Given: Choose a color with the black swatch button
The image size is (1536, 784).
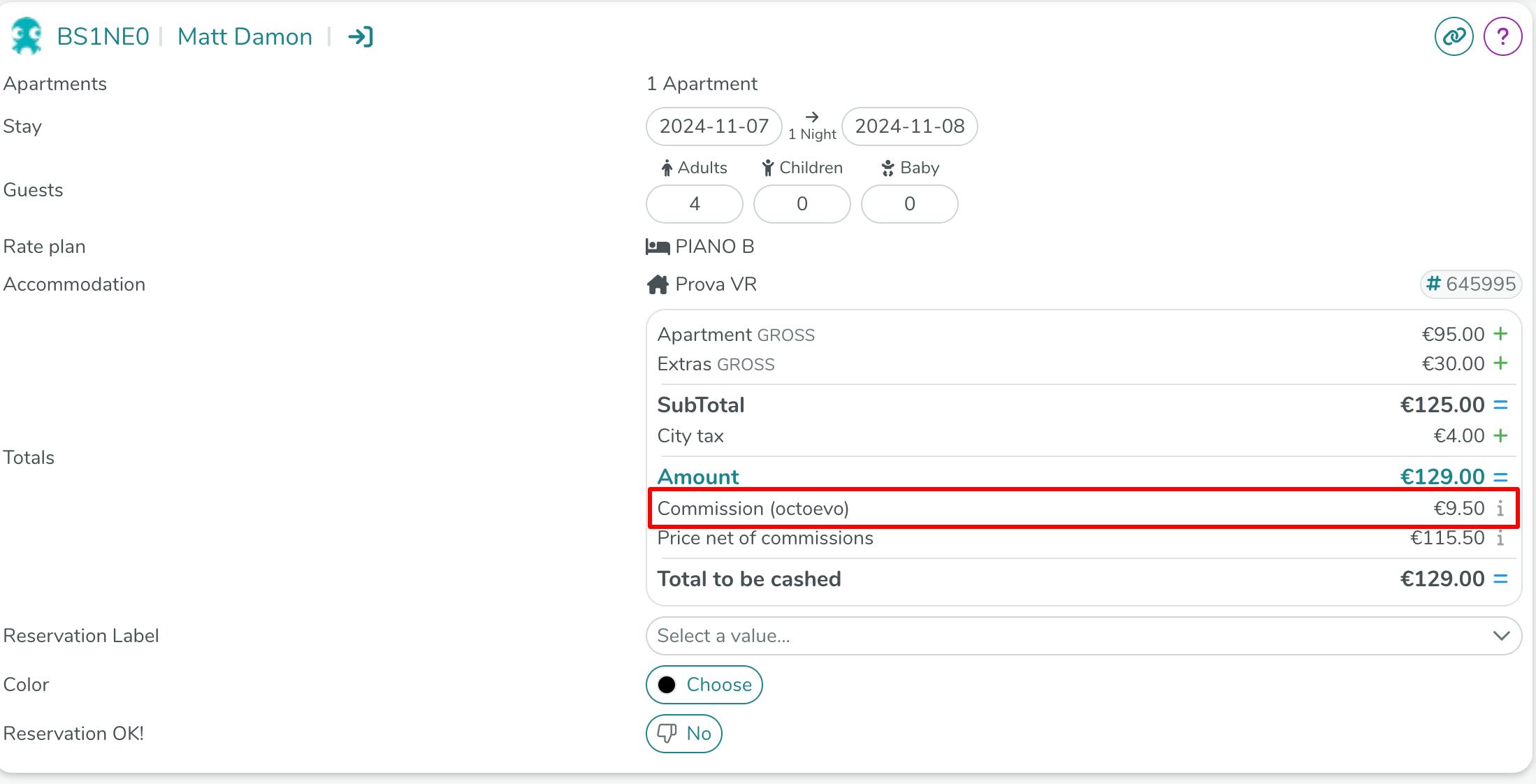Looking at the screenshot, I should pyautogui.click(x=704, y=685).
